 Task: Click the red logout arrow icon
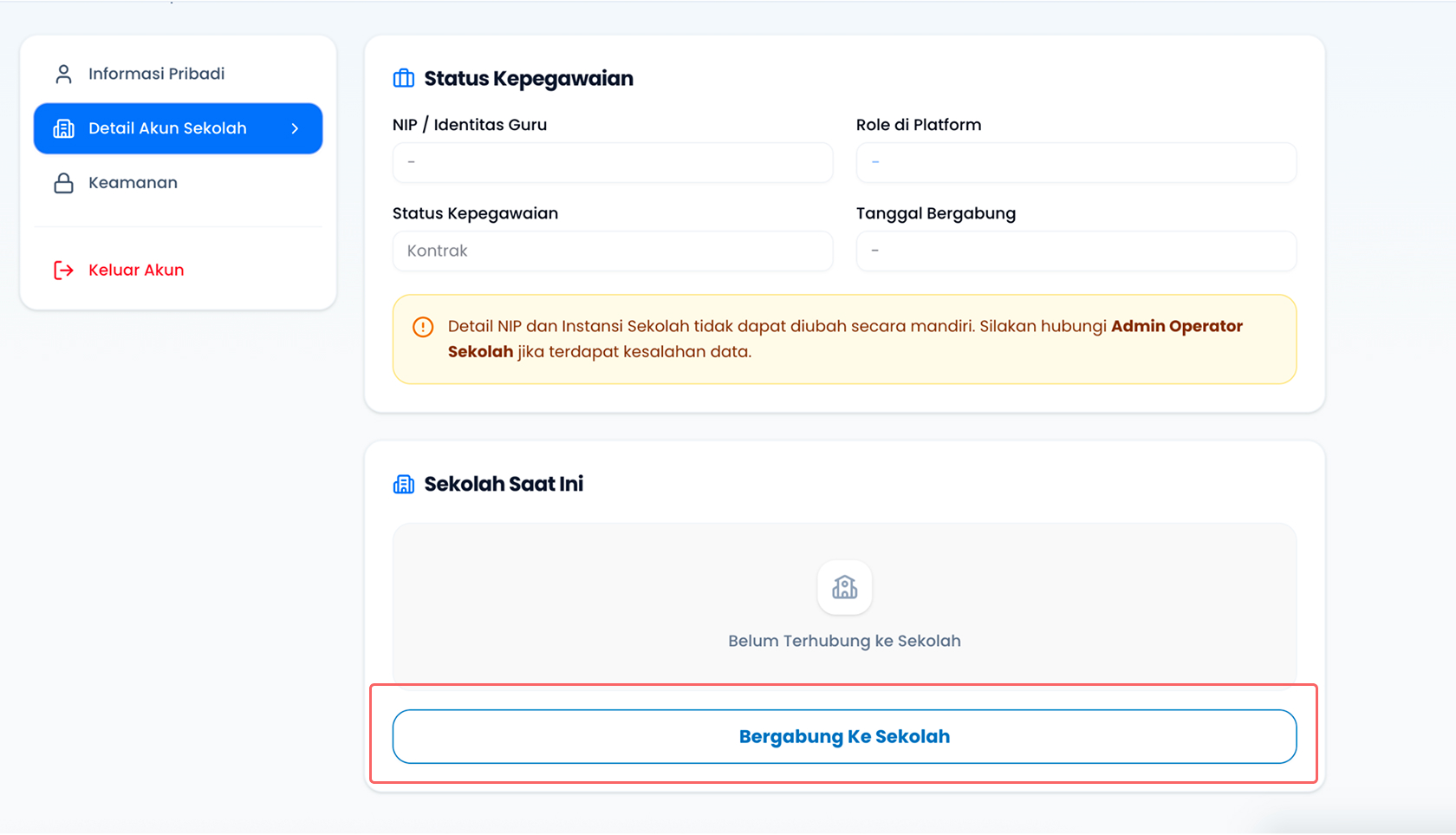(x=63, y=271)
